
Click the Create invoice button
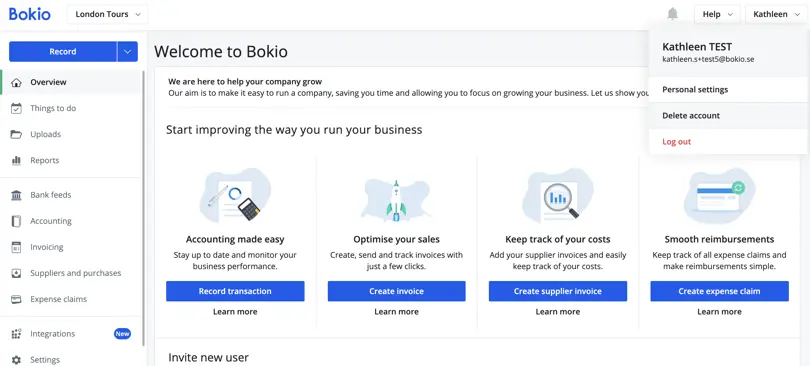pos(396,291)
